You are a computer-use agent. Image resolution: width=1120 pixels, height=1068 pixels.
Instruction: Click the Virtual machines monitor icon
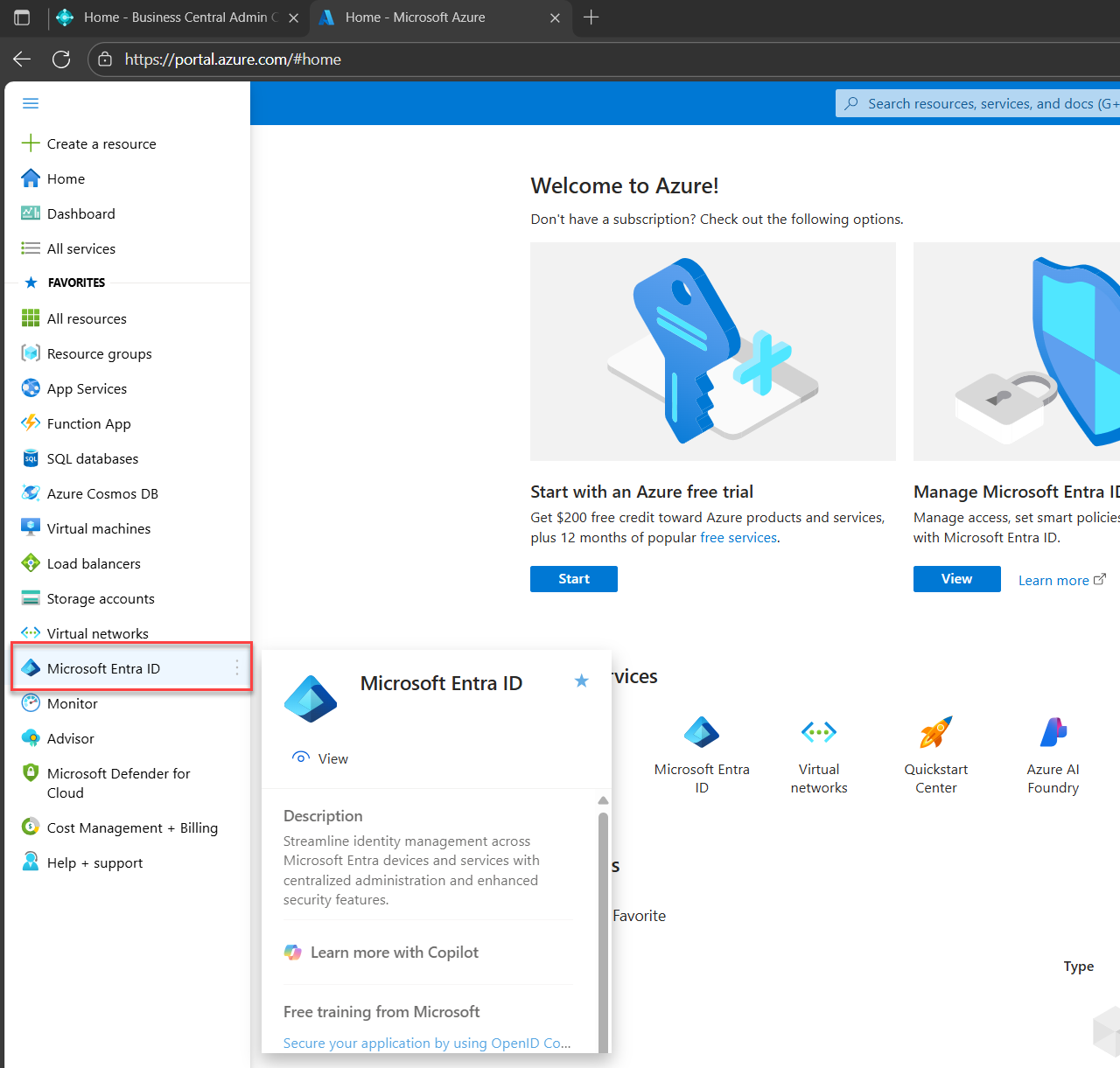[x=31, y=528]
